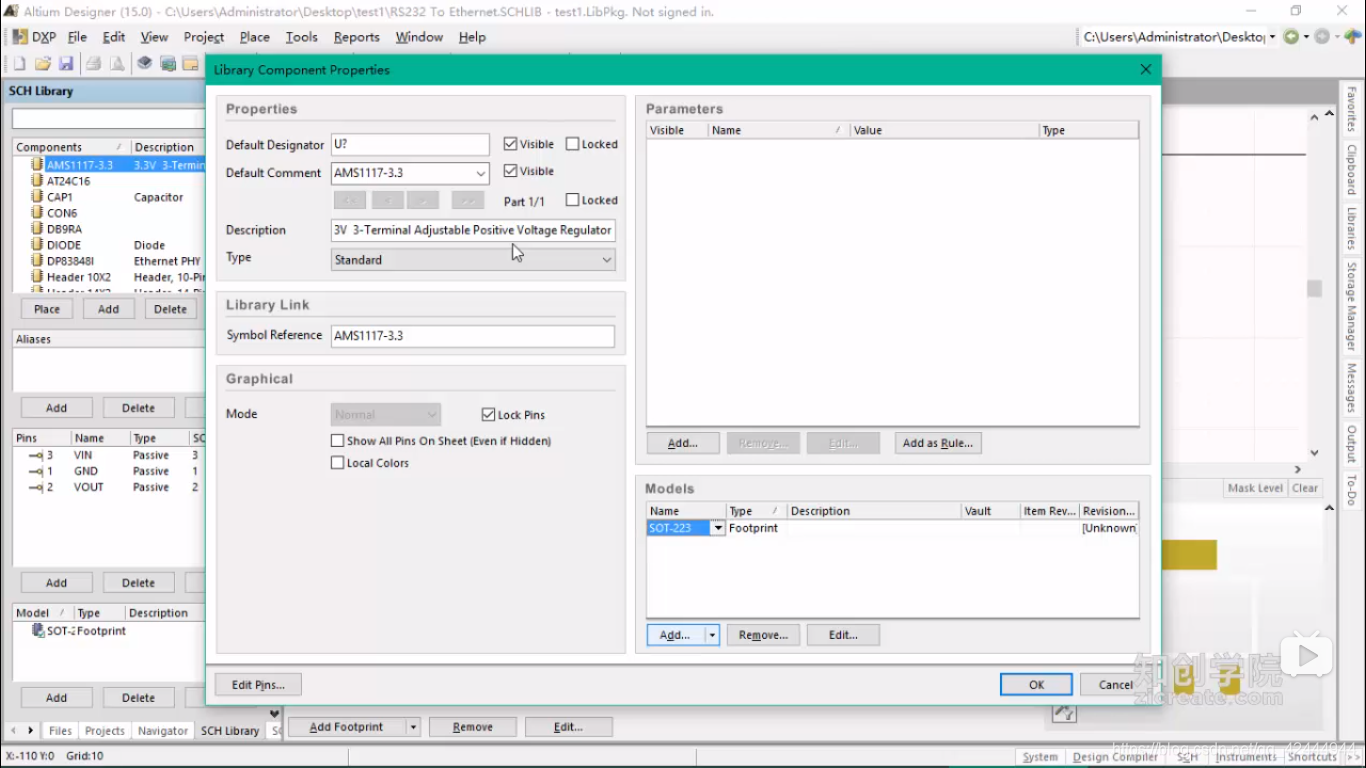Enable the Local Colors checkbox

coord(338,463)
